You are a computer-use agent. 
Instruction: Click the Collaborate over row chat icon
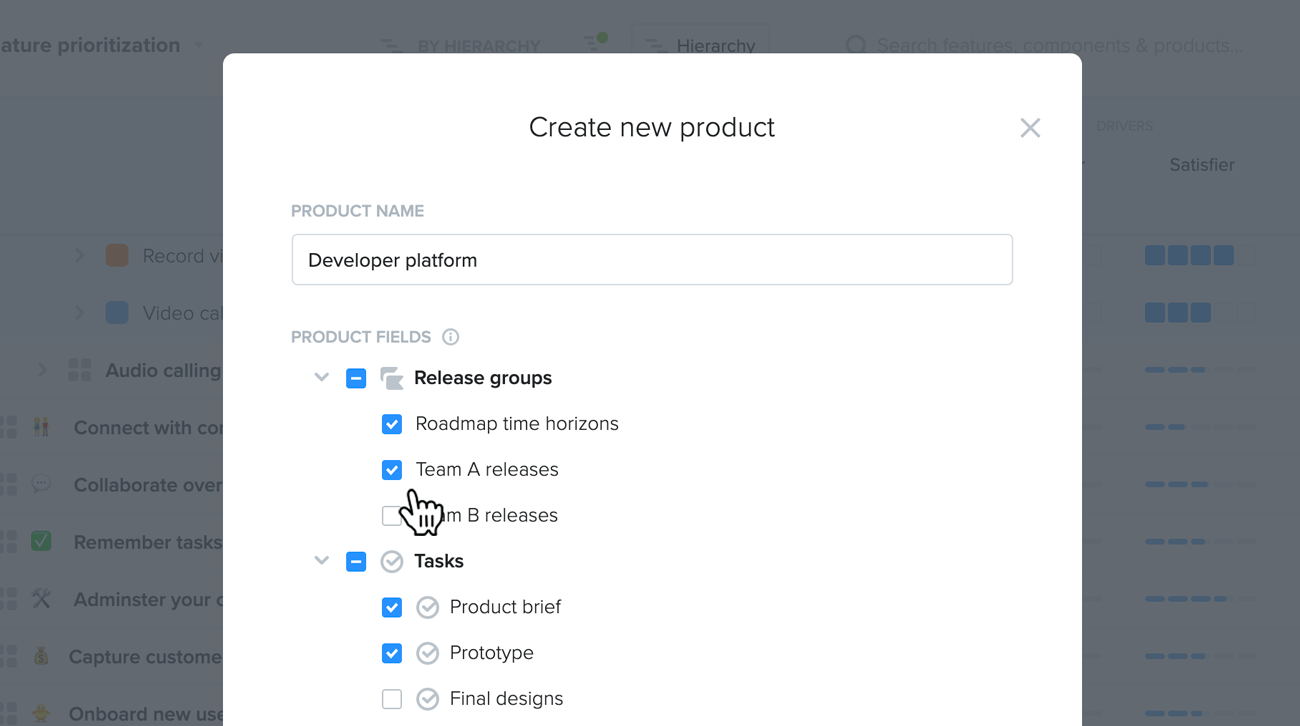pyautogui.click(x=41, y=484)
